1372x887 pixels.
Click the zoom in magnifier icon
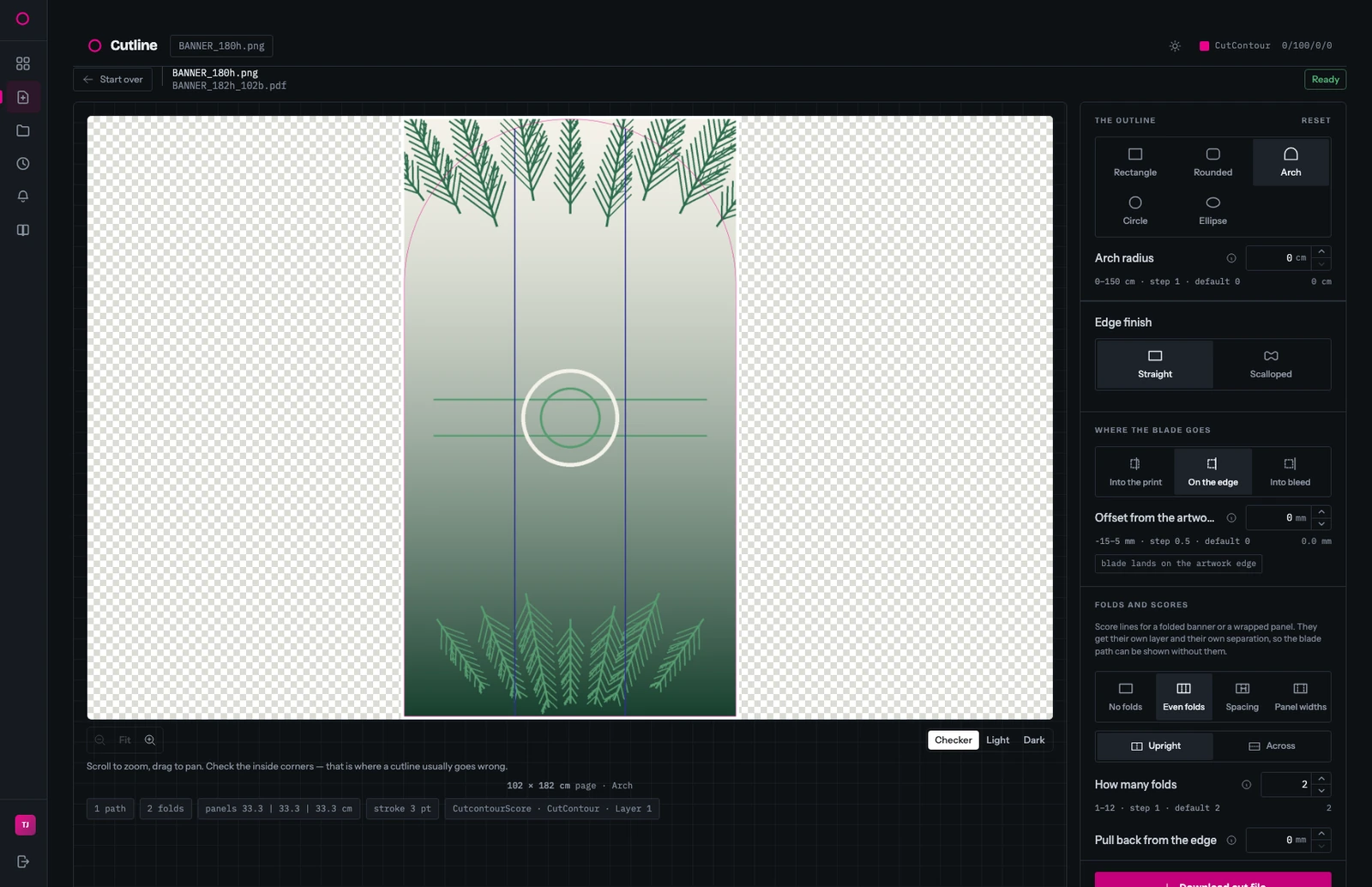point(150,739)
